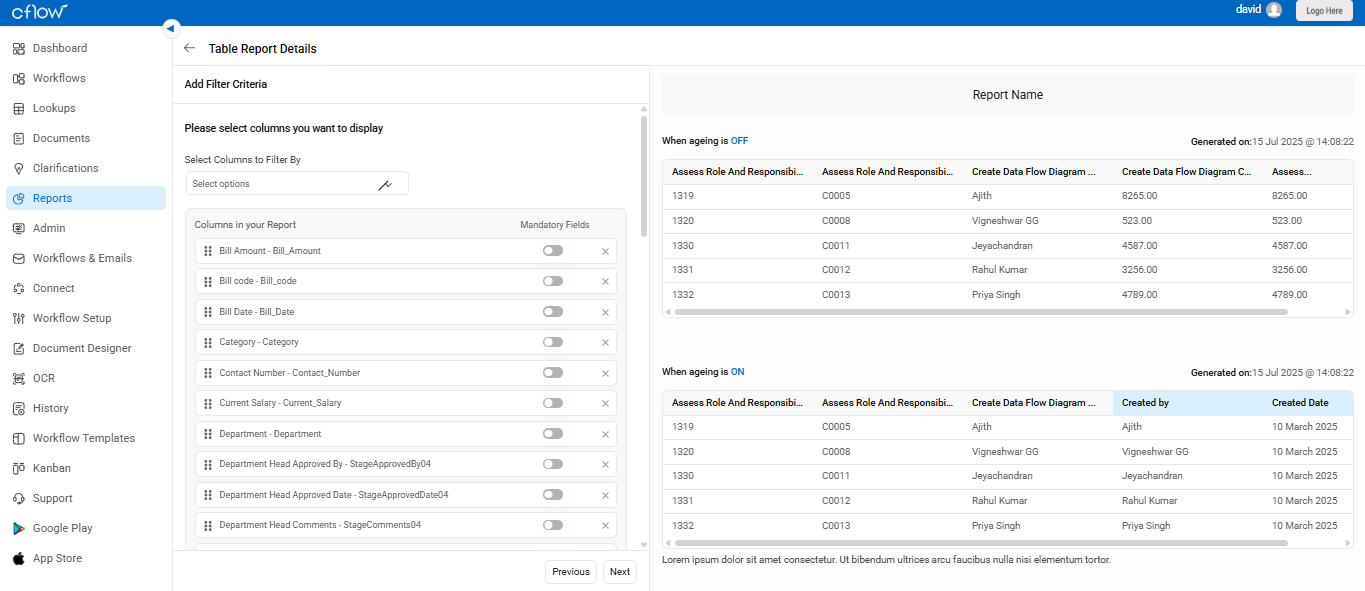The height and width of the screenshot is (591, 1365).
Task: Click the Kanban board icon
Action: (x=19, y=468)
